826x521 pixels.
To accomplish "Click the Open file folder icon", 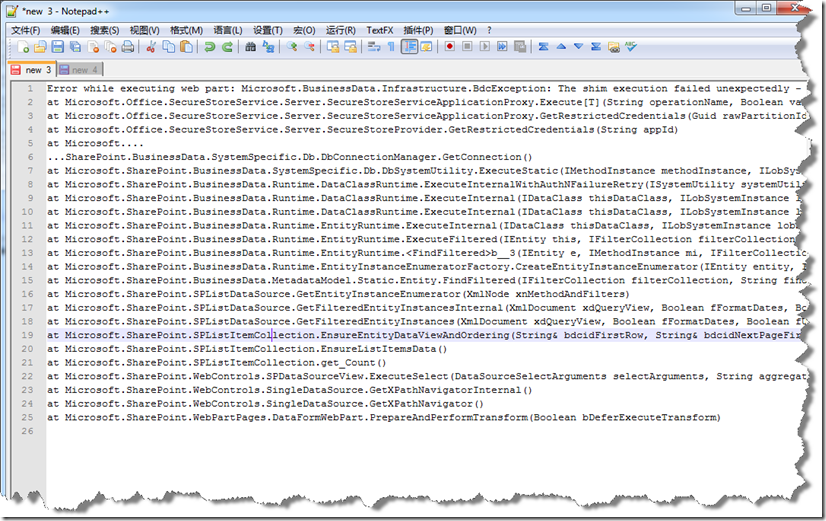I will point(41,47).
